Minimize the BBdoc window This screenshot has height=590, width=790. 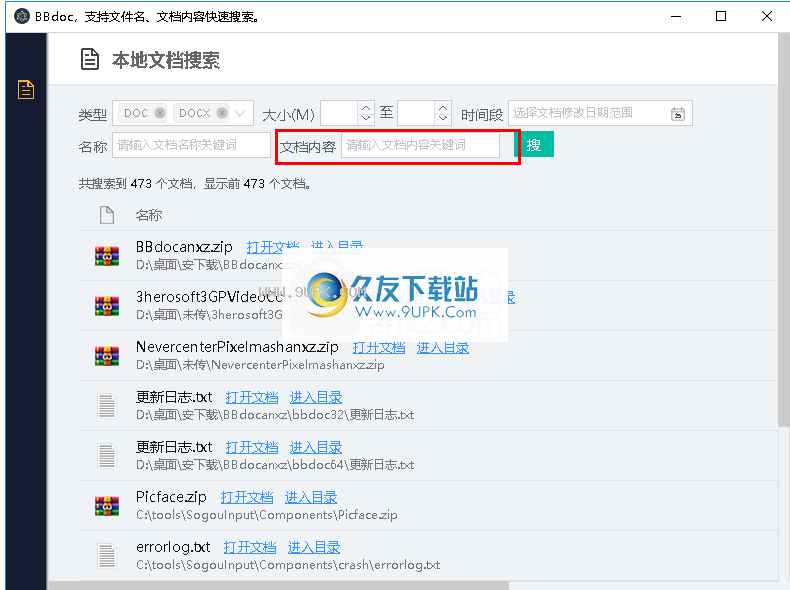pyautogui.click(x=676, y=16)
